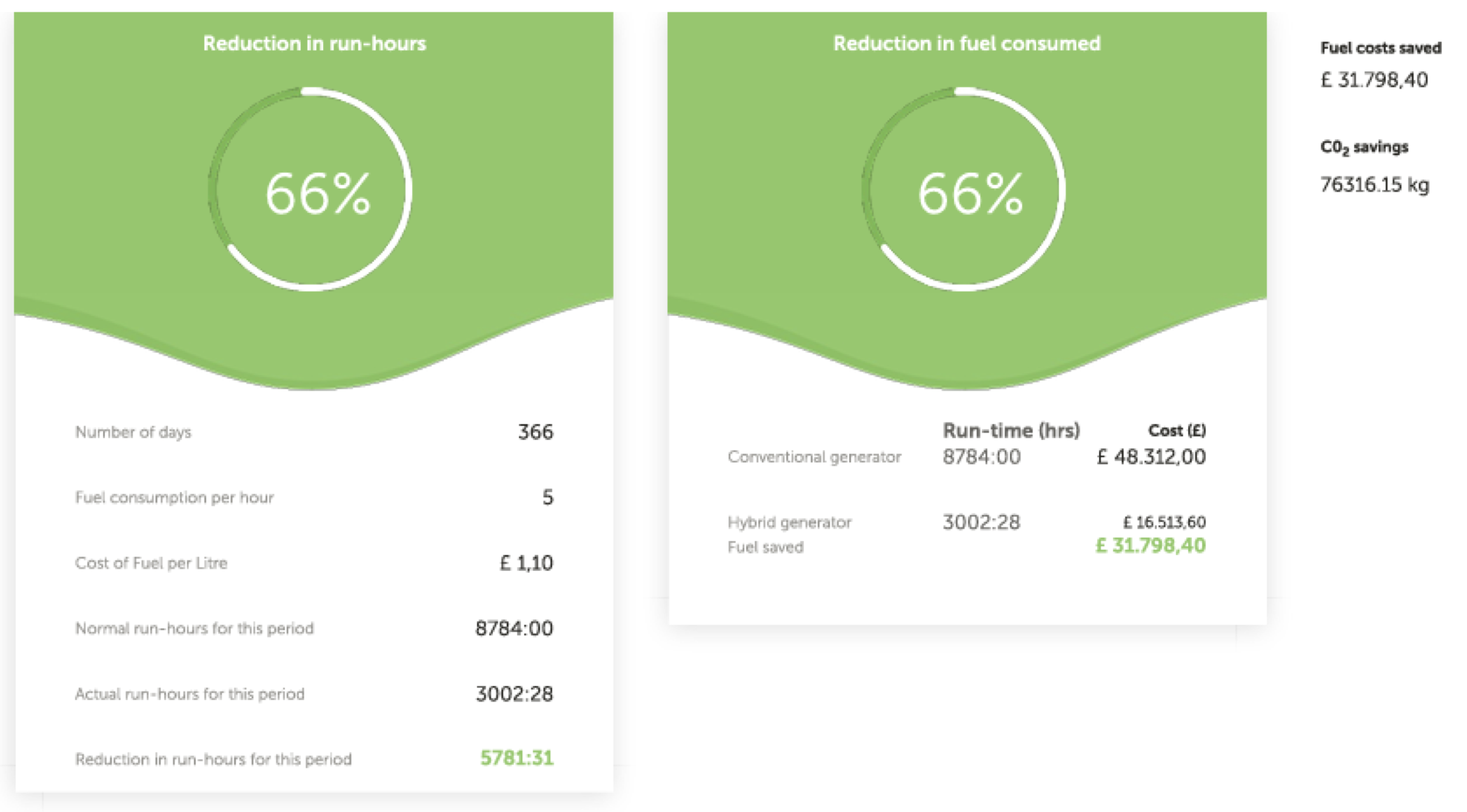Click the 'Run-time (hrs)' column header

click(x=1011, y=430)
